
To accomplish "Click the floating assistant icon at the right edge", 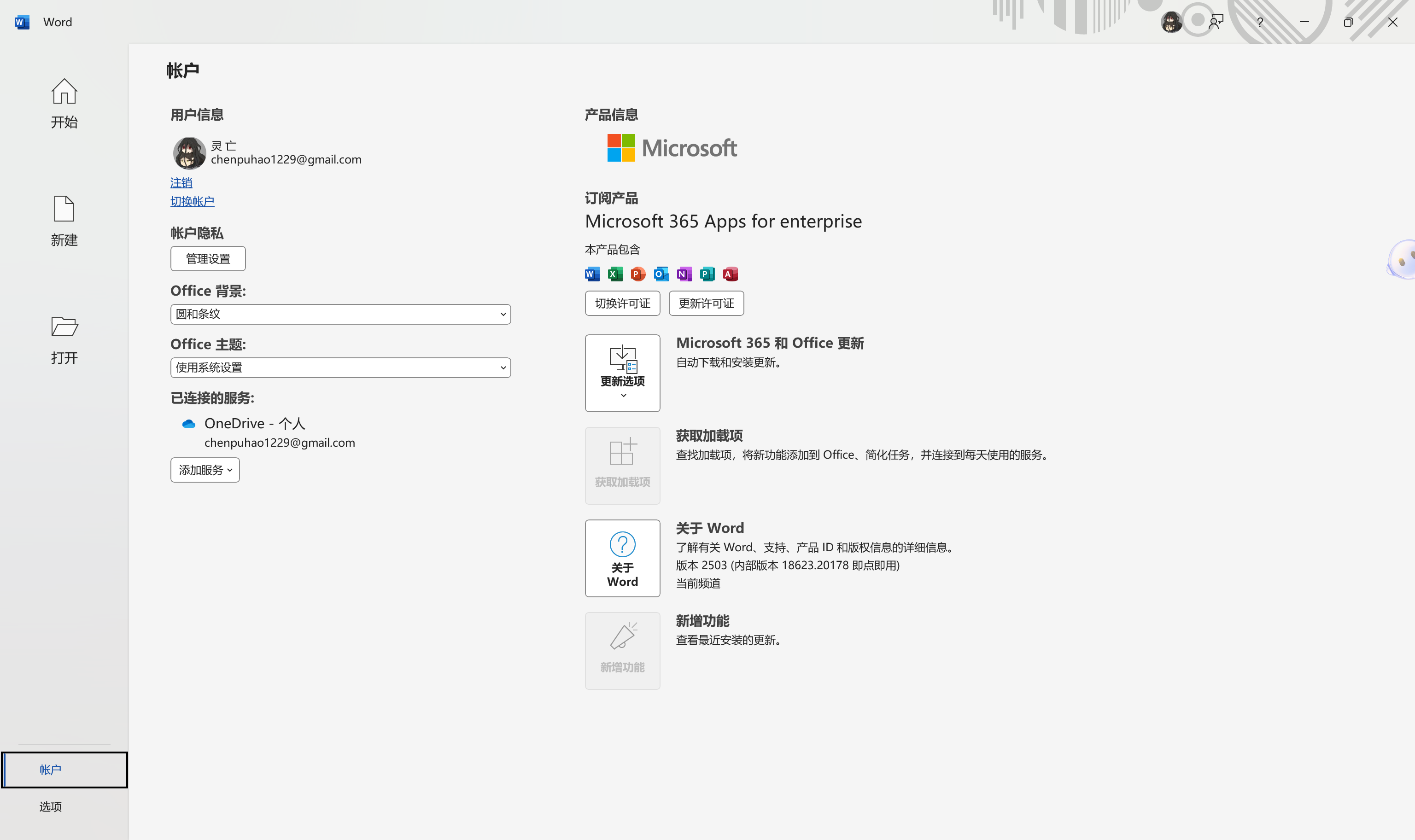I will pos(1402,259).
